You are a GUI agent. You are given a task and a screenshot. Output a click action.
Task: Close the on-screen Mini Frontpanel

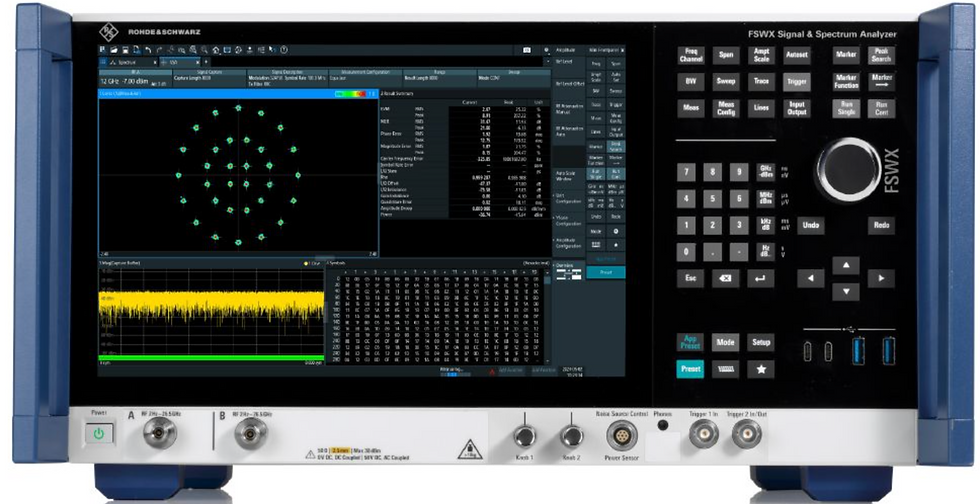pos(622,50)
